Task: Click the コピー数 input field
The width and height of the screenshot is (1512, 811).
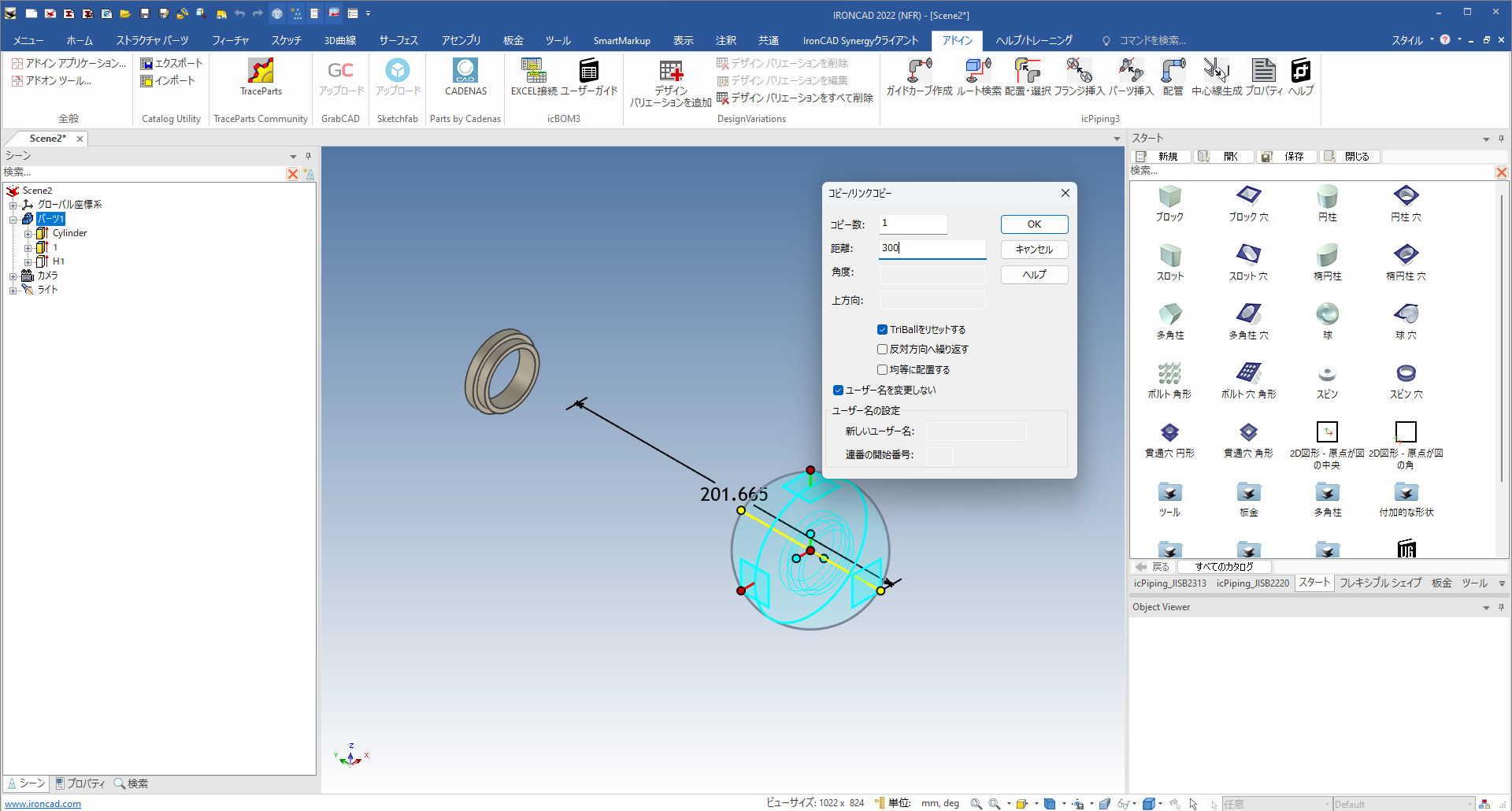Action: (913, 224)
